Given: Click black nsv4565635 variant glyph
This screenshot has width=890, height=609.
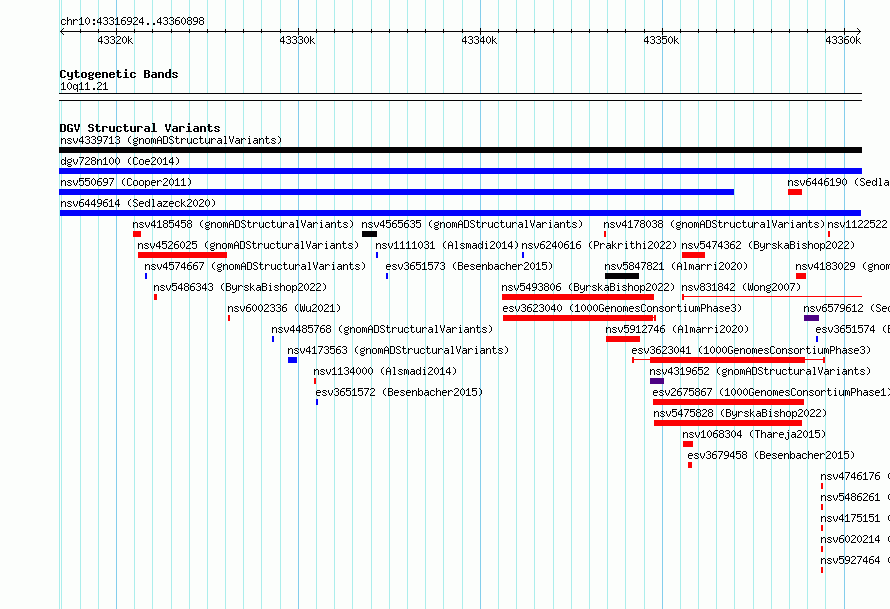Looking at the screenshot, I should 369,234.
